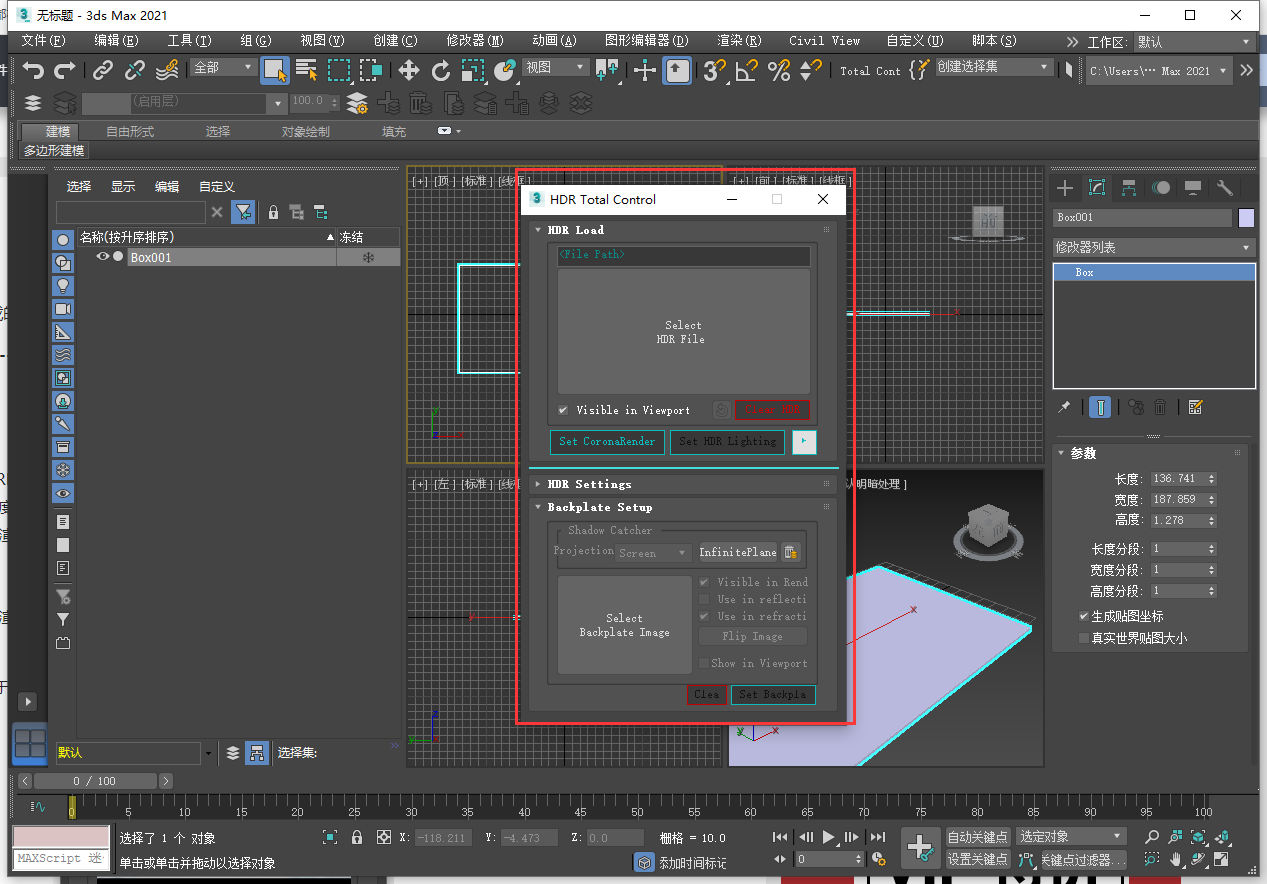
Task: Open Time Configuration icon
Action: (879, 859)
